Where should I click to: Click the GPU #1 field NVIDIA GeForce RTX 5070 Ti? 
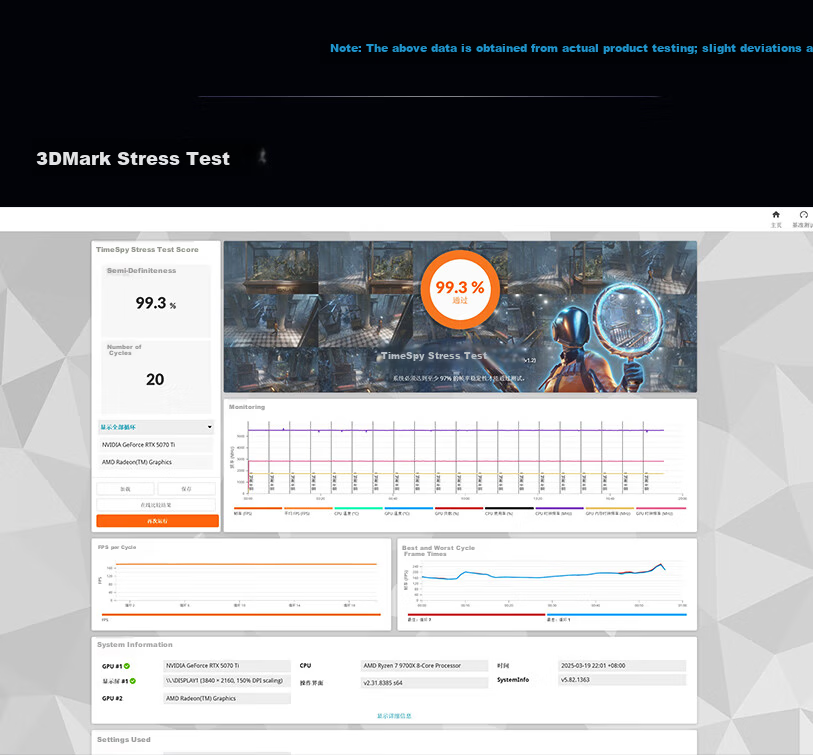tap(227, 666)
